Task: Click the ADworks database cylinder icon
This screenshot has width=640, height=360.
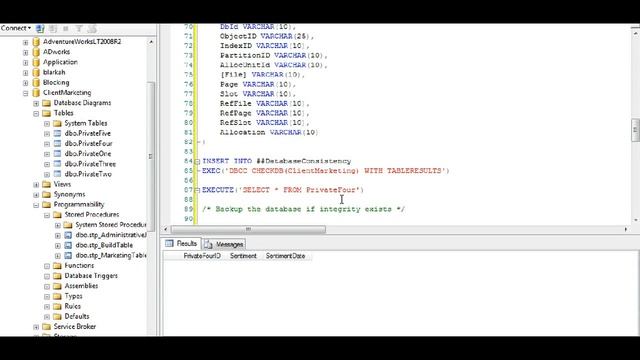Action: point(36,52)
